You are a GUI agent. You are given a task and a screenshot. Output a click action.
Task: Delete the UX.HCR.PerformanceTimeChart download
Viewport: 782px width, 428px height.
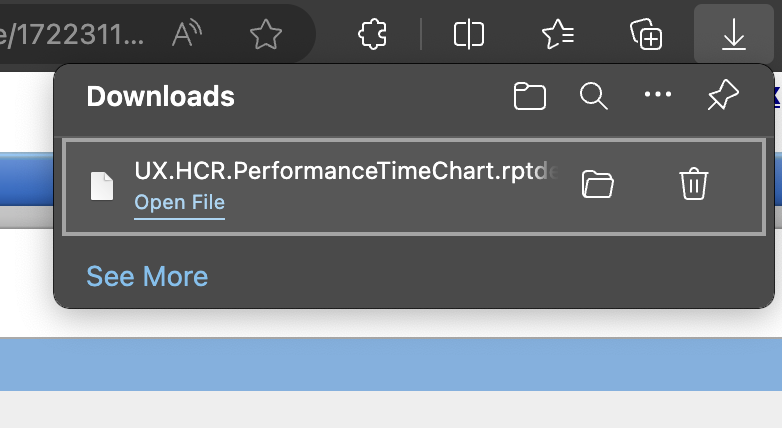[694, 184]
